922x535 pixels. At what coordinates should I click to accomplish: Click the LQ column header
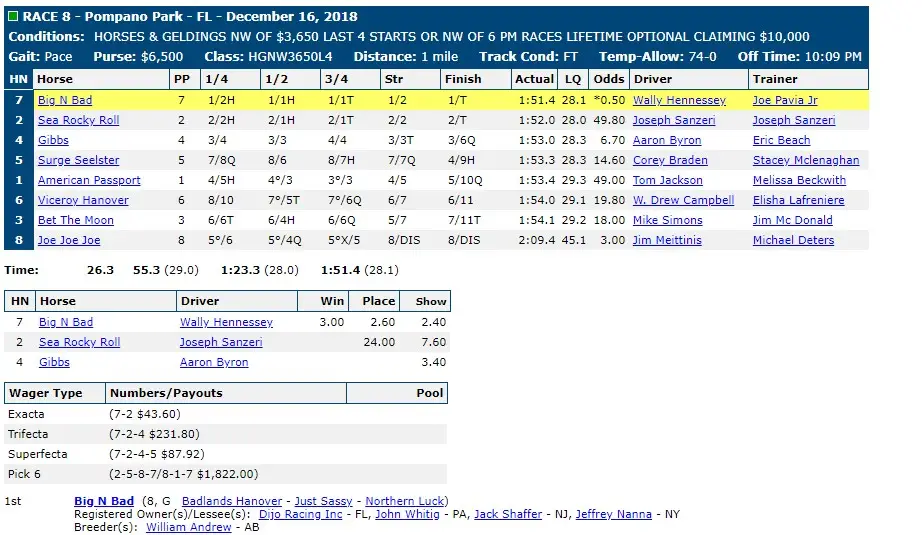click(573, 79)
